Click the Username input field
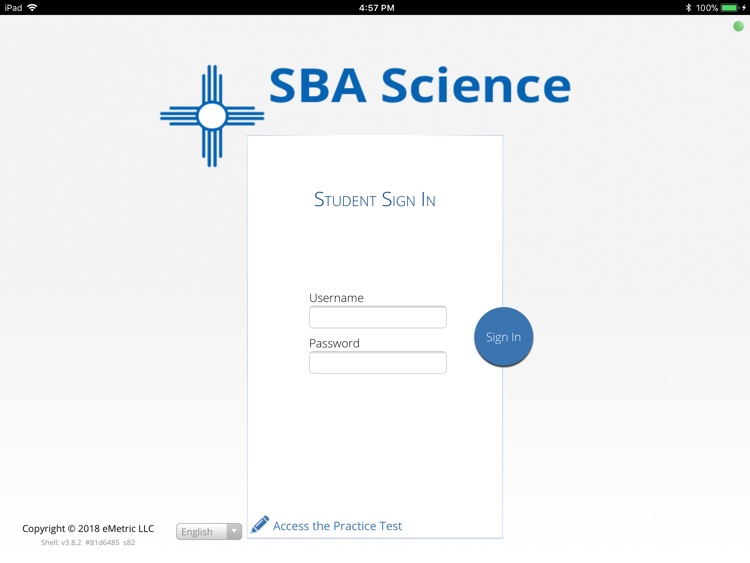 (378, 317)
